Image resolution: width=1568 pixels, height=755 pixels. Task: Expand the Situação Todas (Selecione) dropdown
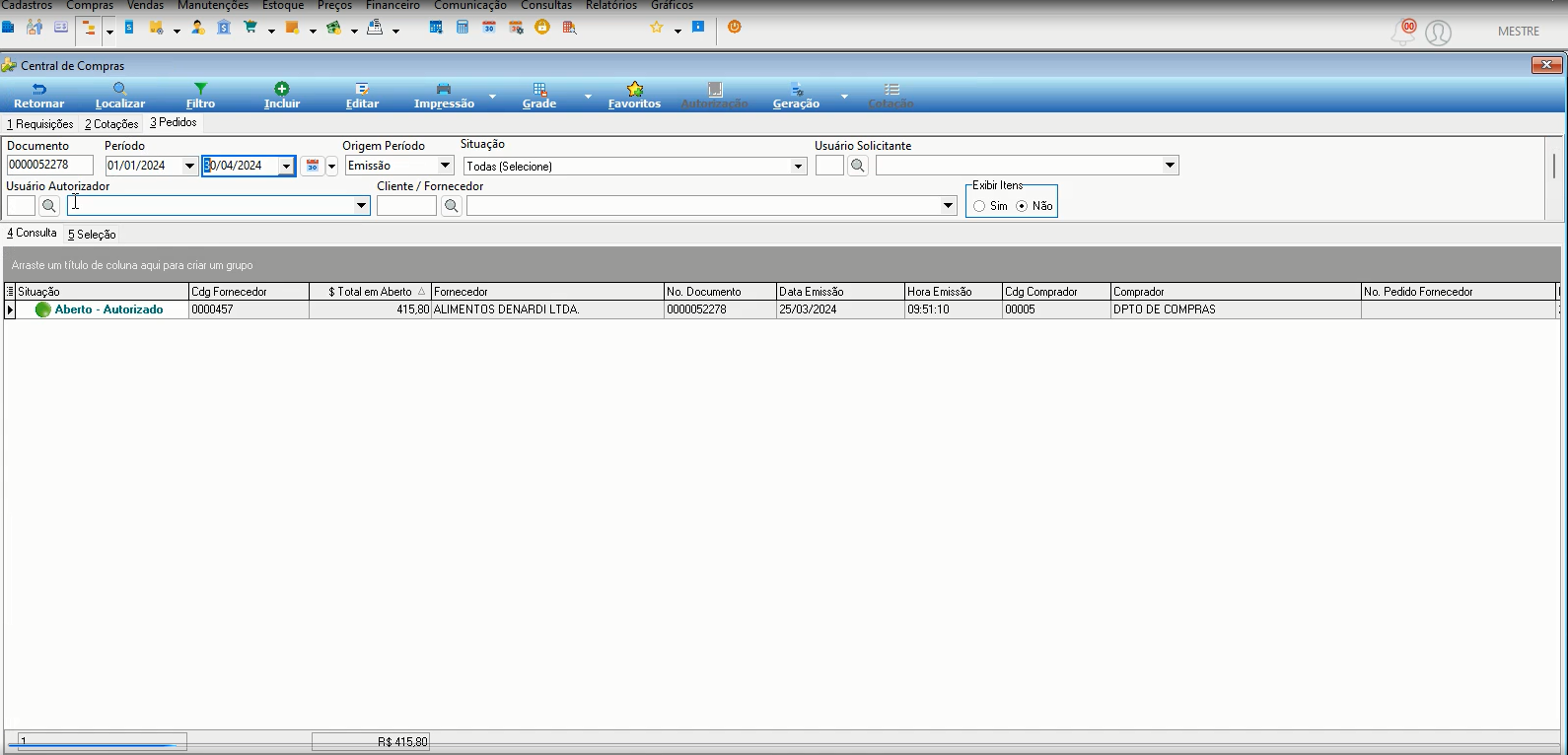799,167
